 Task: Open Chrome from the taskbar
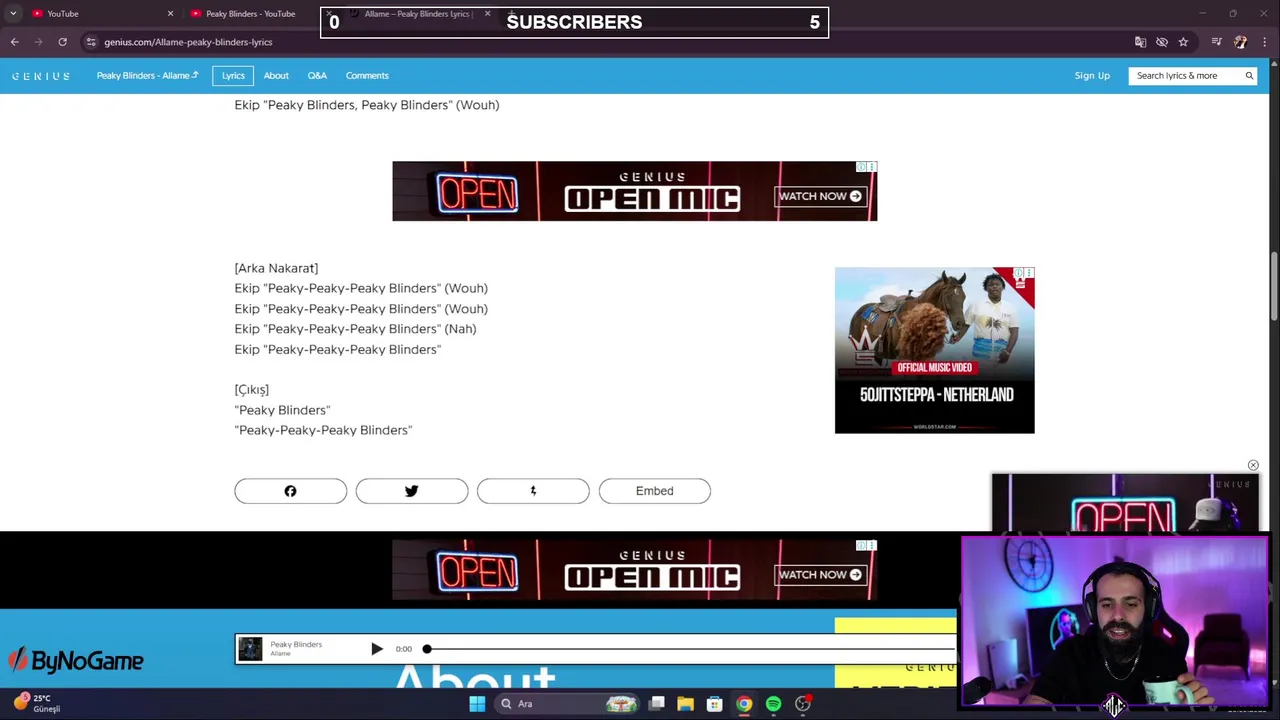click(x=744, y=704)
